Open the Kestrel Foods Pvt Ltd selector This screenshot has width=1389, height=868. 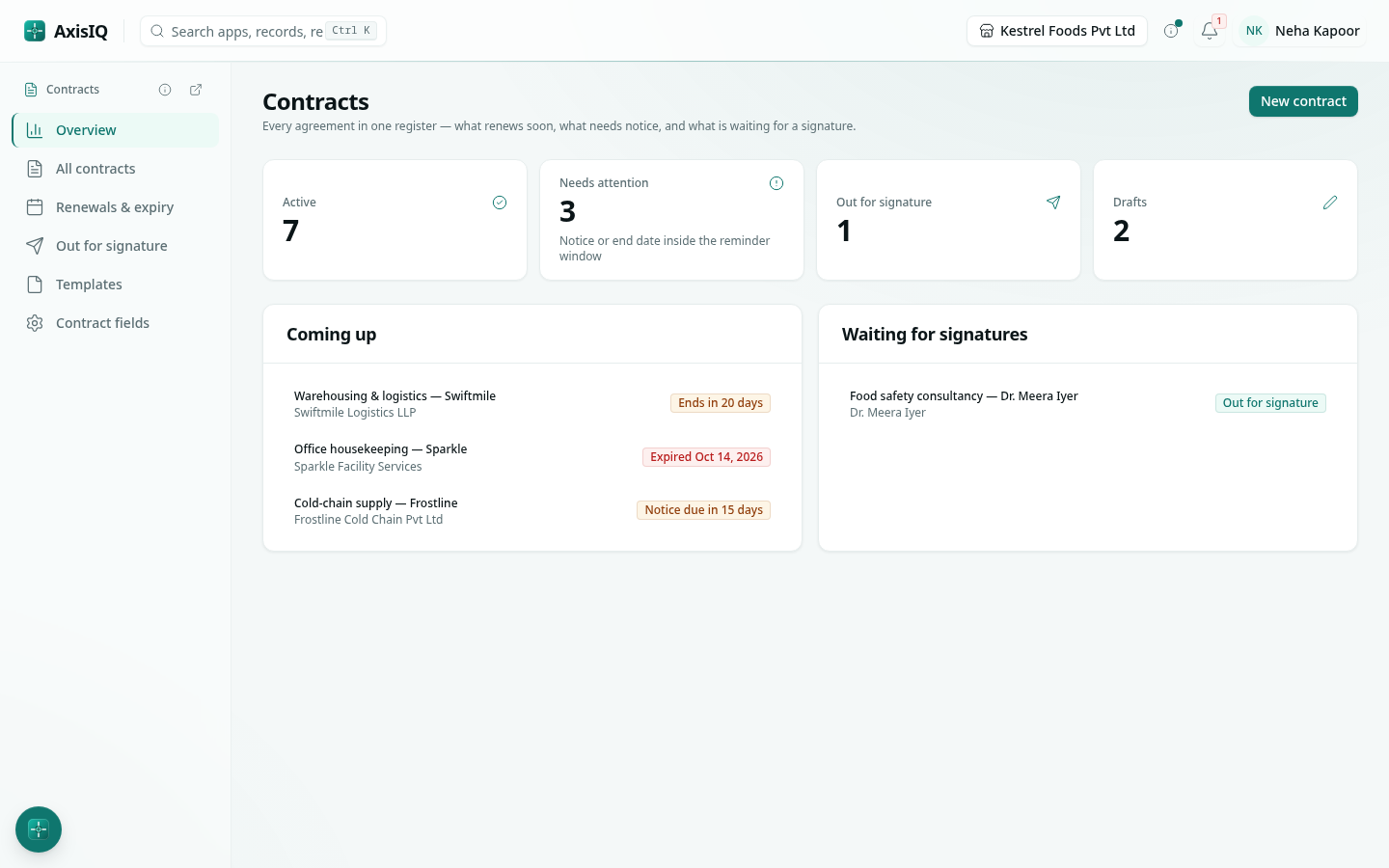(1057, 31)
